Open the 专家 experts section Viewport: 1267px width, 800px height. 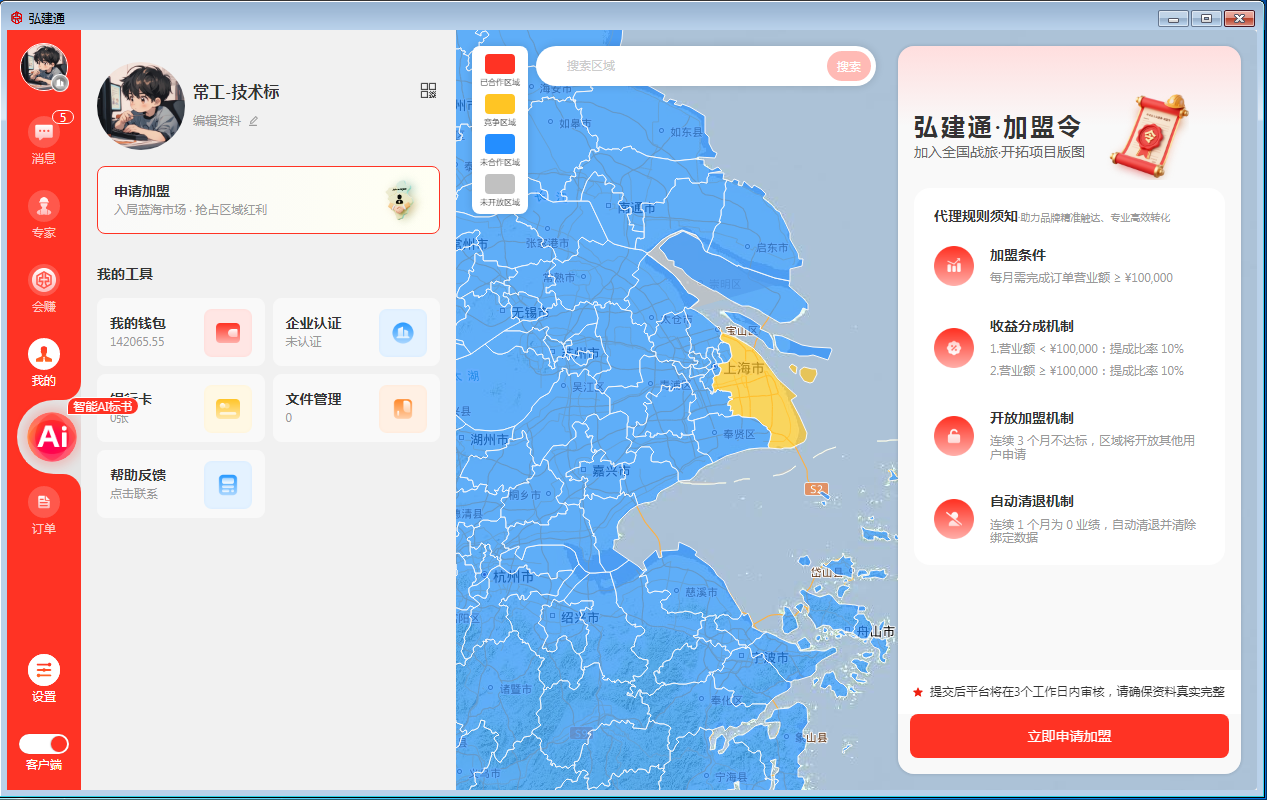[x=43, y=207]
